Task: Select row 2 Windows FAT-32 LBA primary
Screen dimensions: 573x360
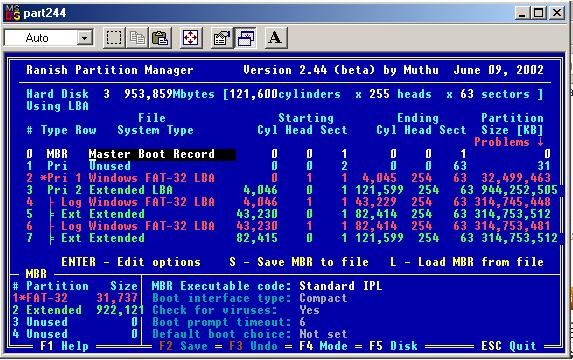Action: [289, 178]
